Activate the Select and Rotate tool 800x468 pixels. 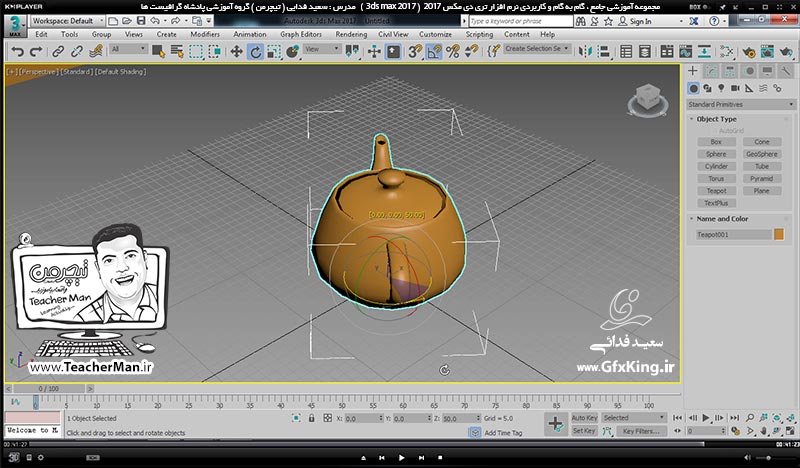click(x=255, y=52)
